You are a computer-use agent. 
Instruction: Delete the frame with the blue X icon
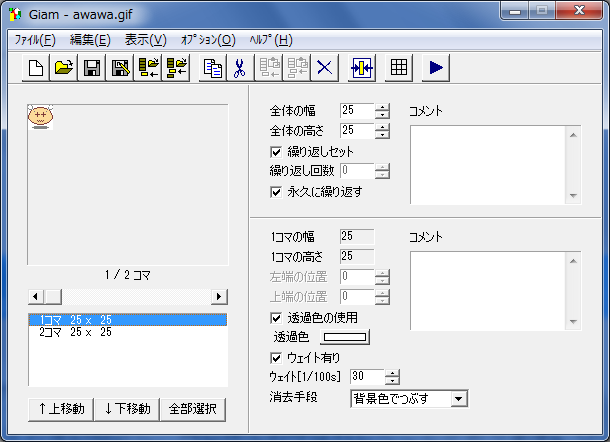click(325, 67)
